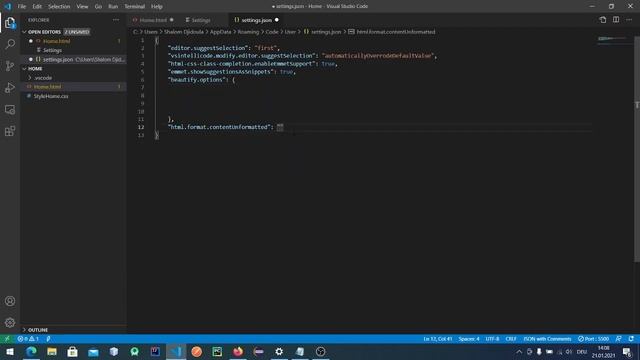Open editor more actions ellipsis
This screenshot has width=640, height=360.
(629, 20)
